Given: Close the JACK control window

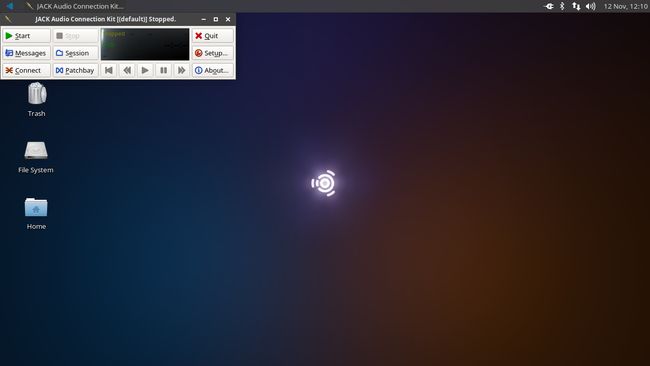Looking at the screenshot, I should [228, 19].
